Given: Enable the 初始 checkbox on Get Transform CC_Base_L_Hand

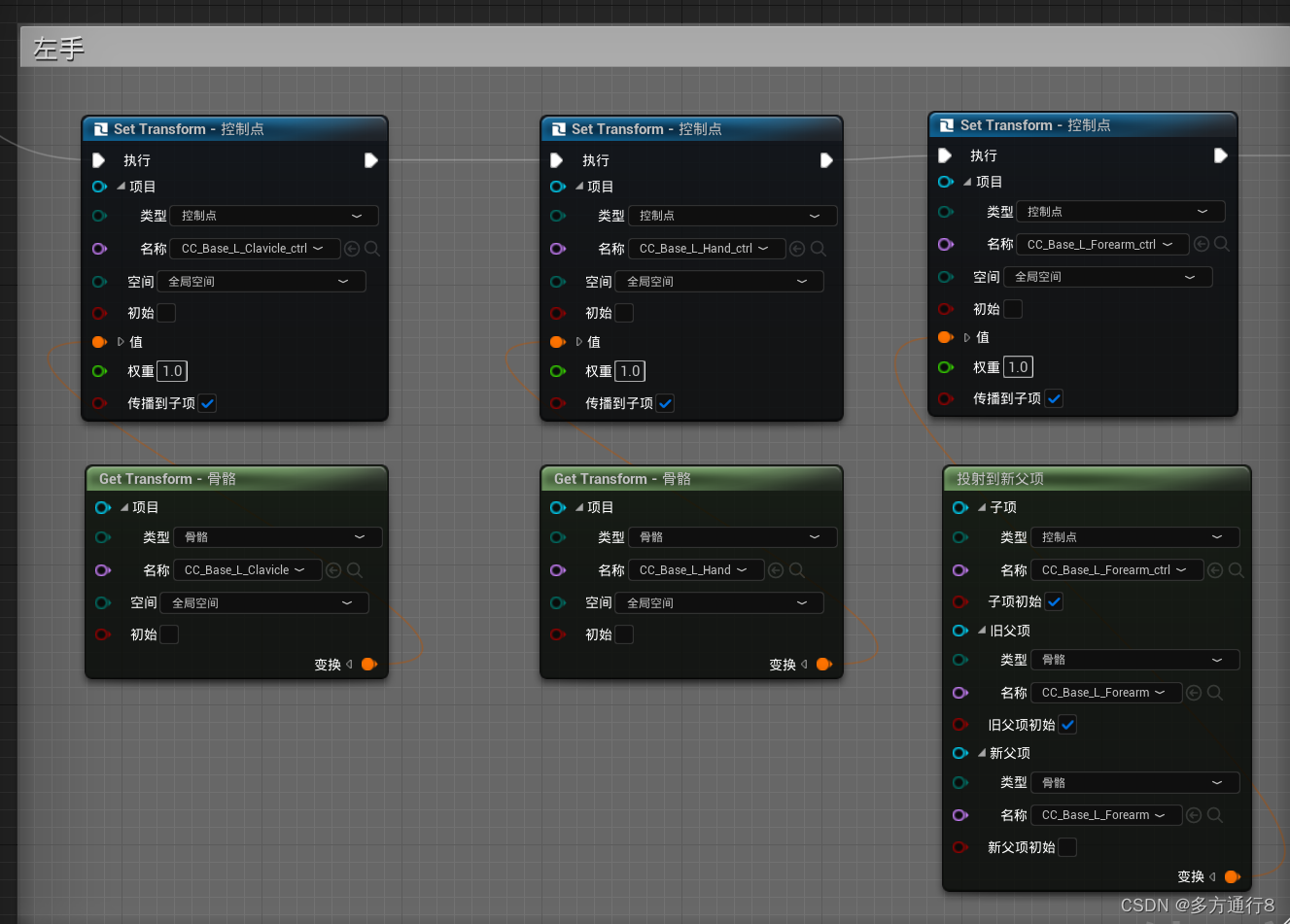Looking at the screenshot, I should pos(624,634).
